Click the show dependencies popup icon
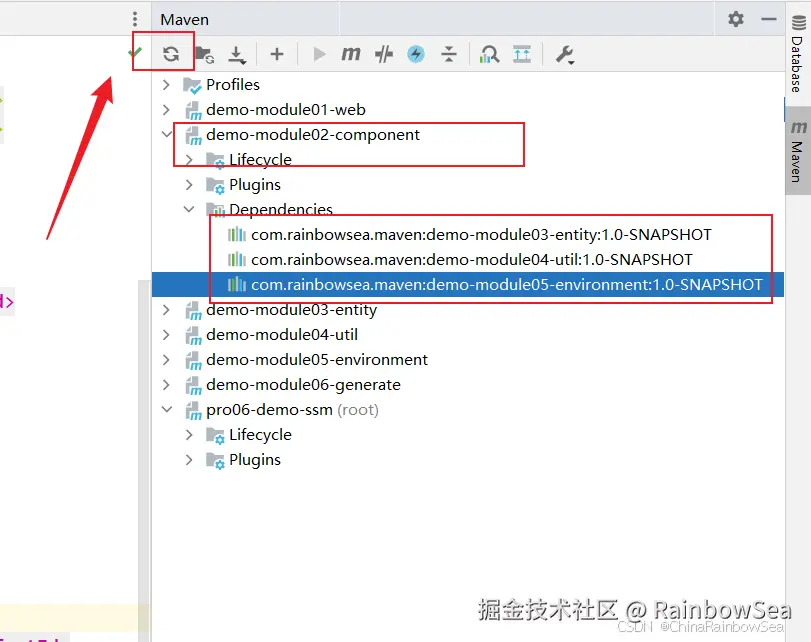The height and width of the screenshot is (642, 811). 522,54
